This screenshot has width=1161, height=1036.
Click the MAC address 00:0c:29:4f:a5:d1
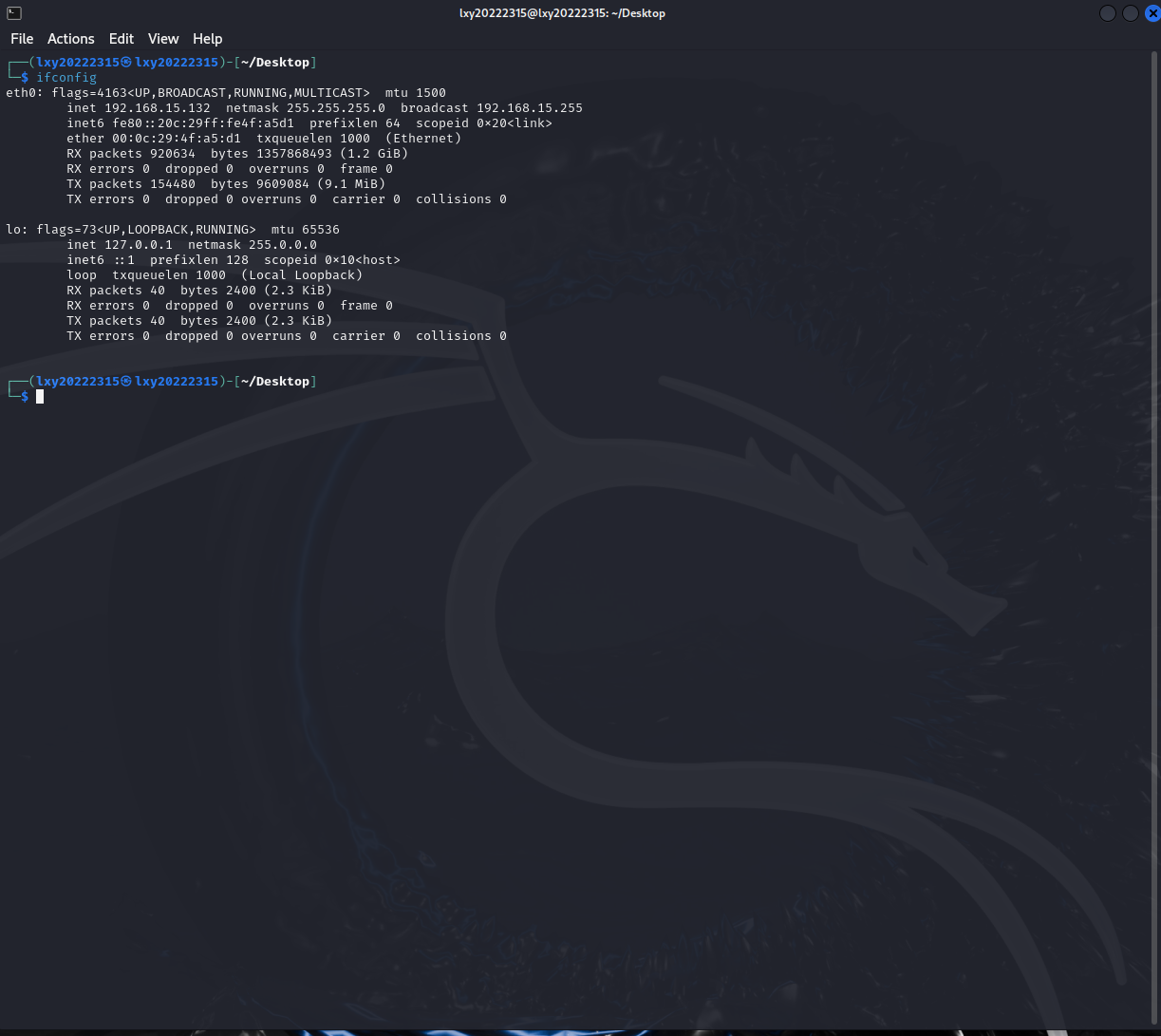tap(177, 139)
